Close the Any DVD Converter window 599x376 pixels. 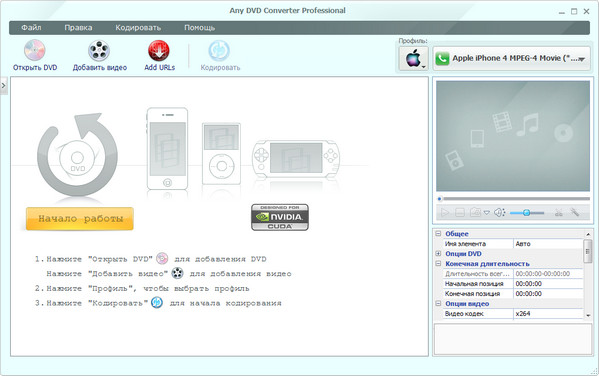[x=586, y=12]
